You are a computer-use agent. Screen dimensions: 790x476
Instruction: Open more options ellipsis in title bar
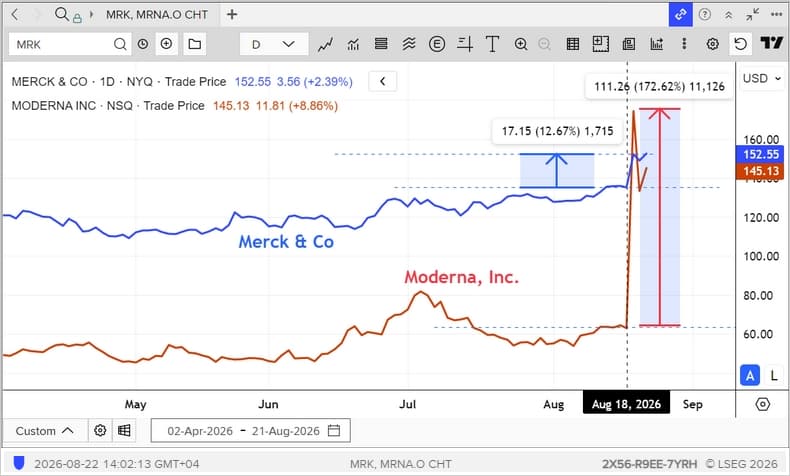click(x=776, y=15)
